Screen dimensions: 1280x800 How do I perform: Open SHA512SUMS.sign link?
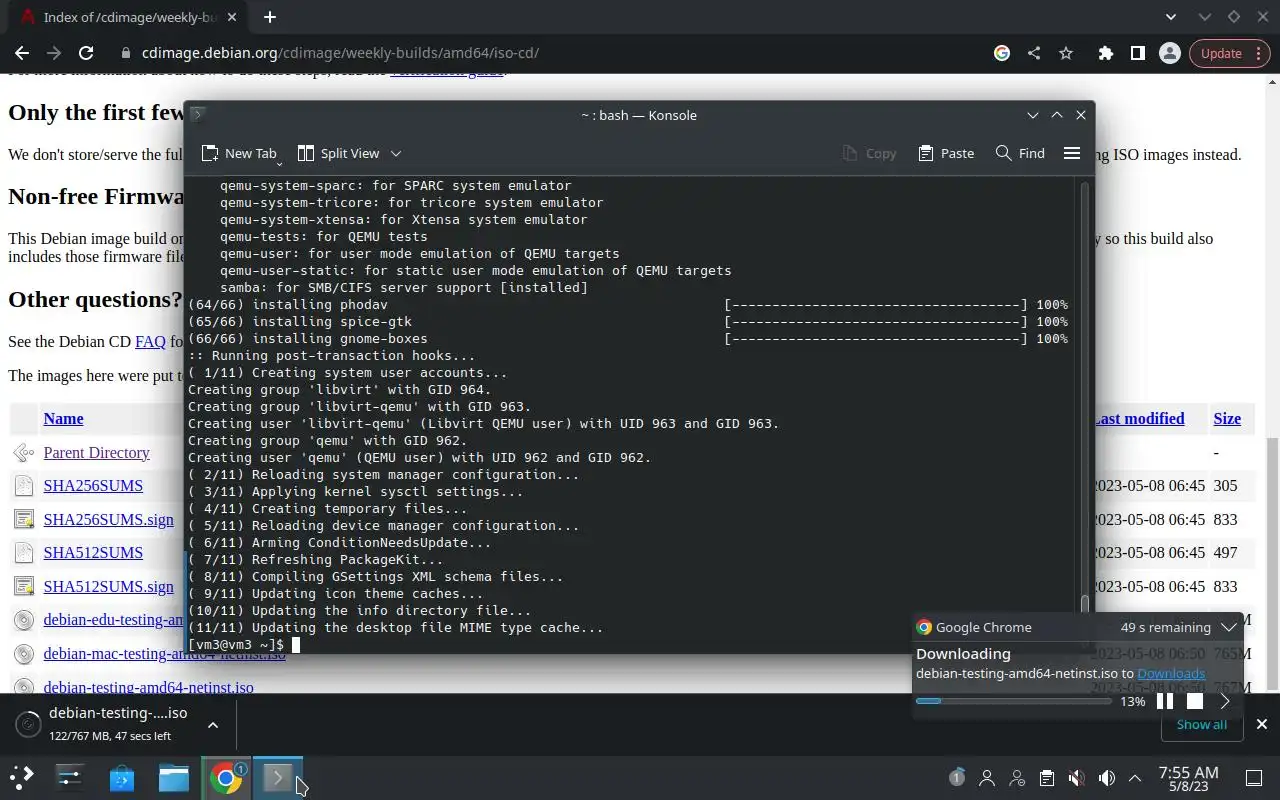click(108, 586)
